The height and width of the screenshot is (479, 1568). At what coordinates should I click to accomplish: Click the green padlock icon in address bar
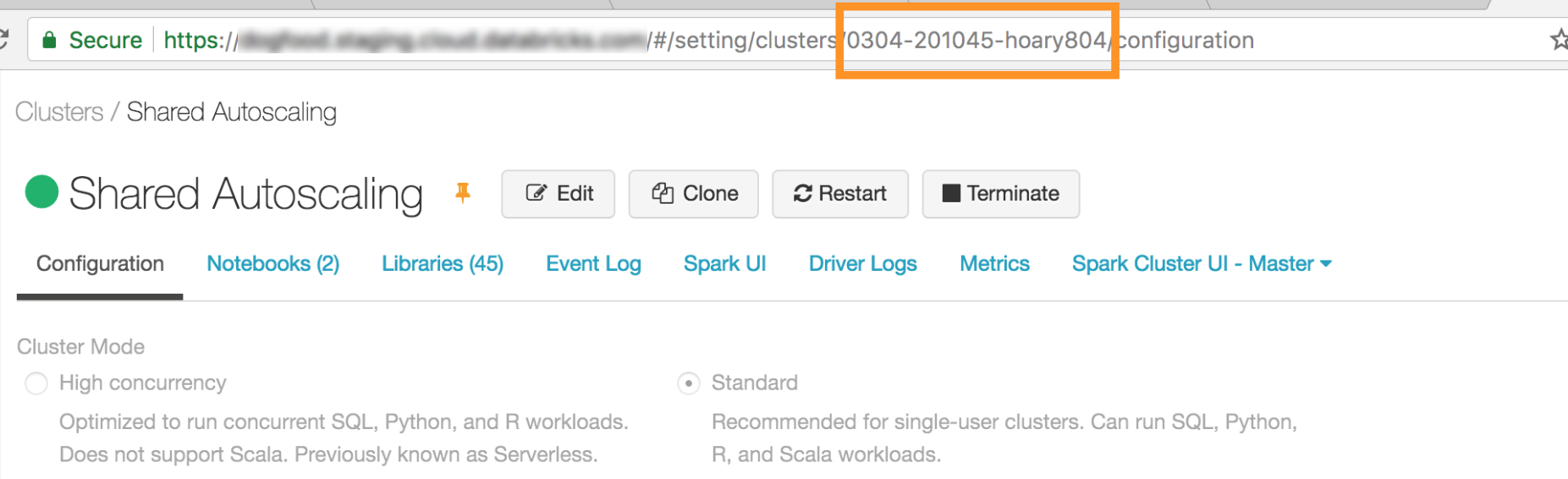click(50, 40)
